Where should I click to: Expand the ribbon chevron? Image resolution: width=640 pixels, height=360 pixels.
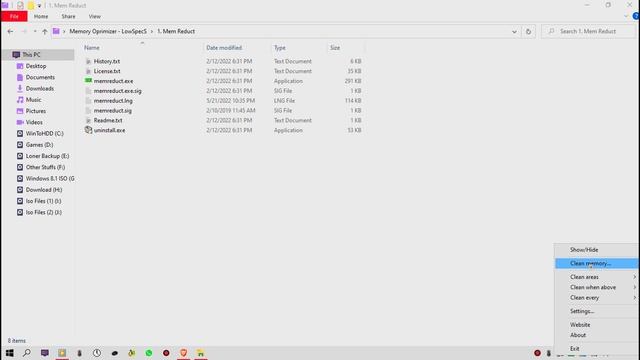click(626, 16)
